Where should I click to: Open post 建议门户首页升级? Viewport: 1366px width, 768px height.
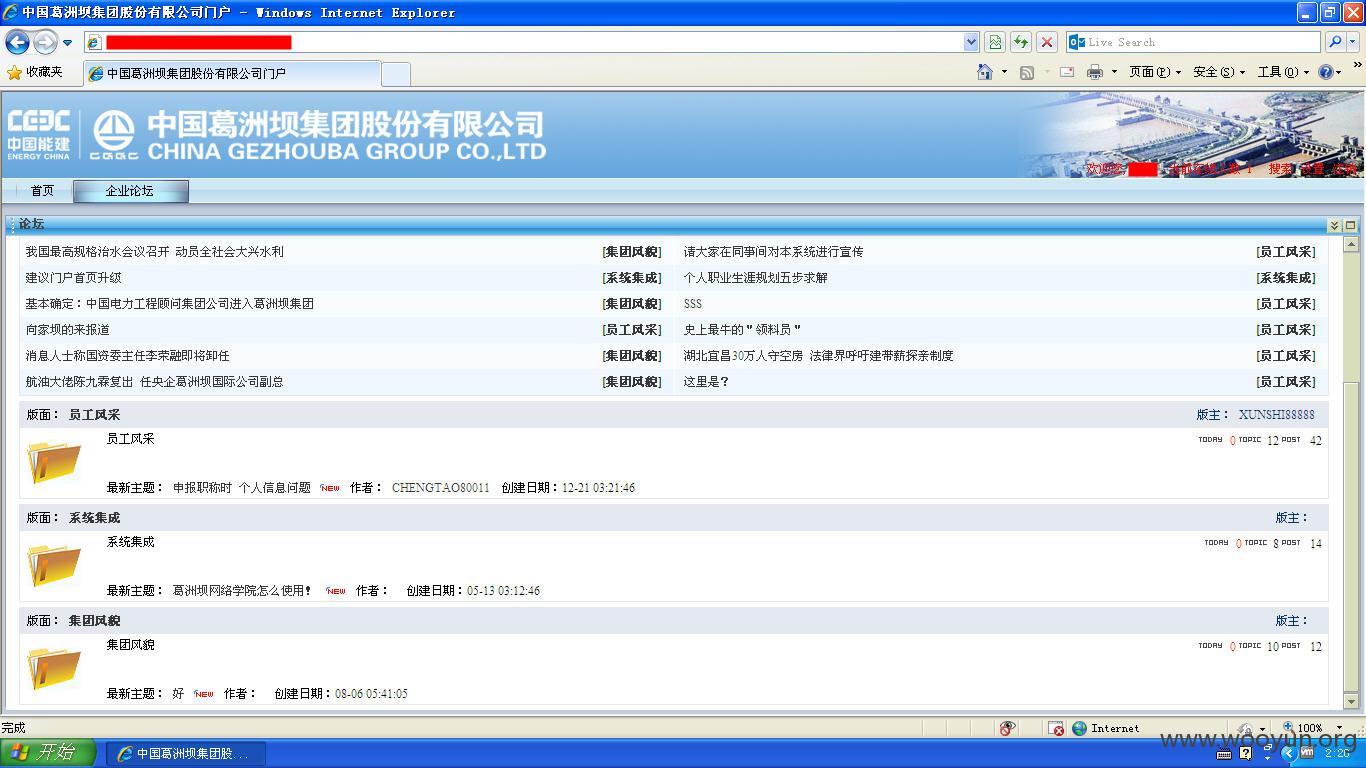click(73, 278)
